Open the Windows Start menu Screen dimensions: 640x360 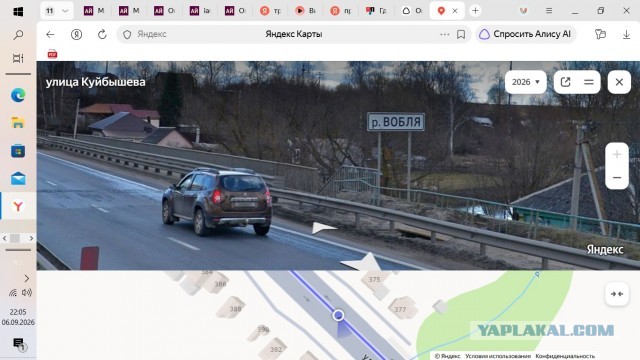[18, 11]
